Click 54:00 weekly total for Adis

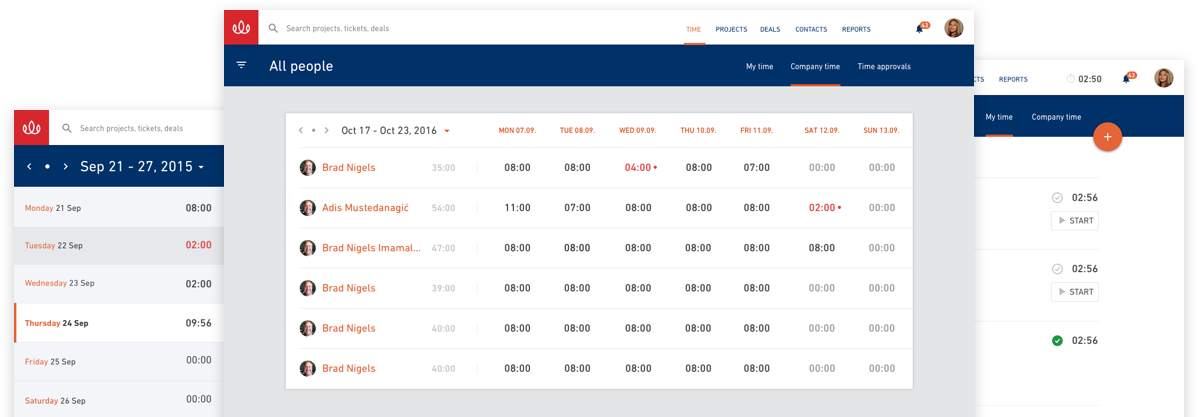[443, 208]
